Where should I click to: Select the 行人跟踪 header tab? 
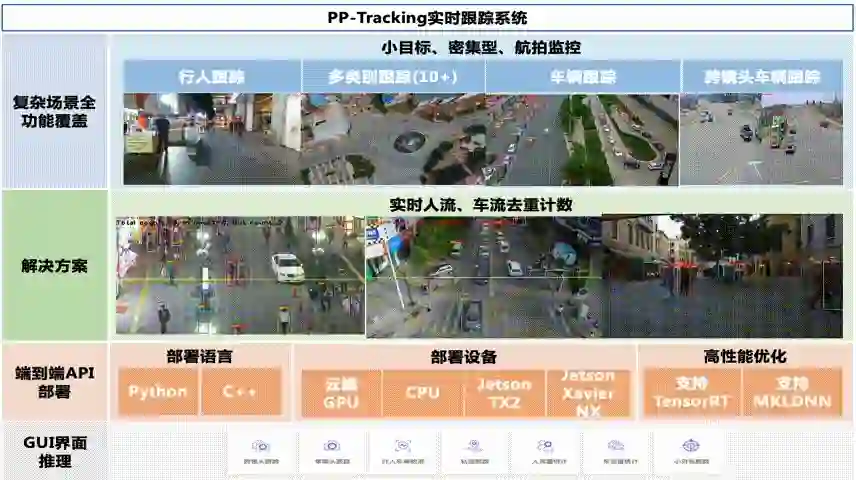(x=212, y=76)
